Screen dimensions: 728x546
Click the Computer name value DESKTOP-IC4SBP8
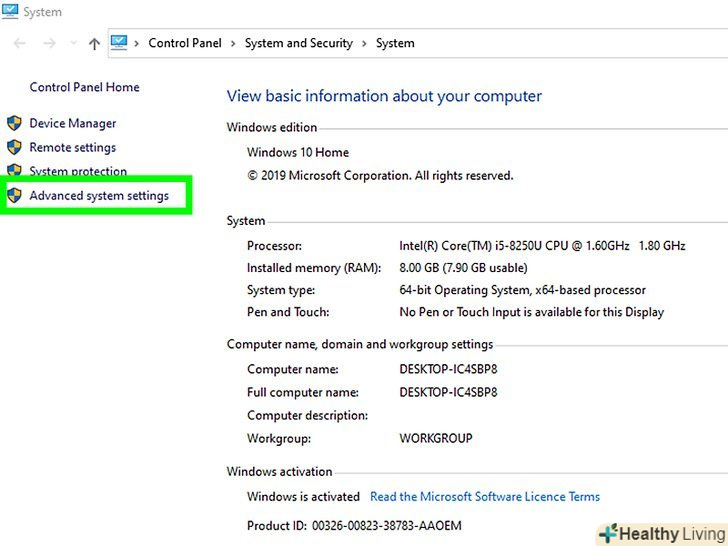click(x=448, y=369)
